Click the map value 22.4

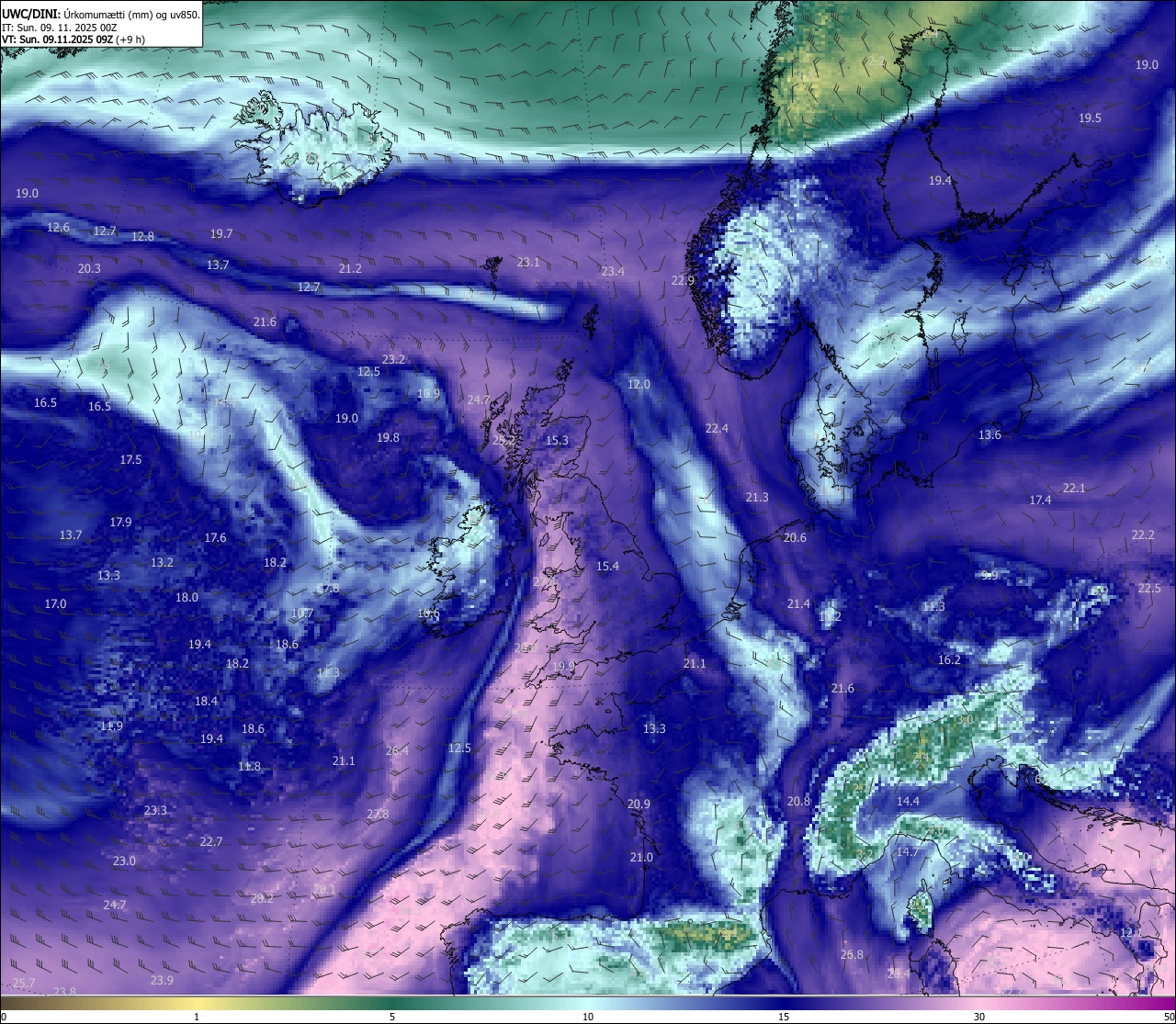tap(717, 429)
